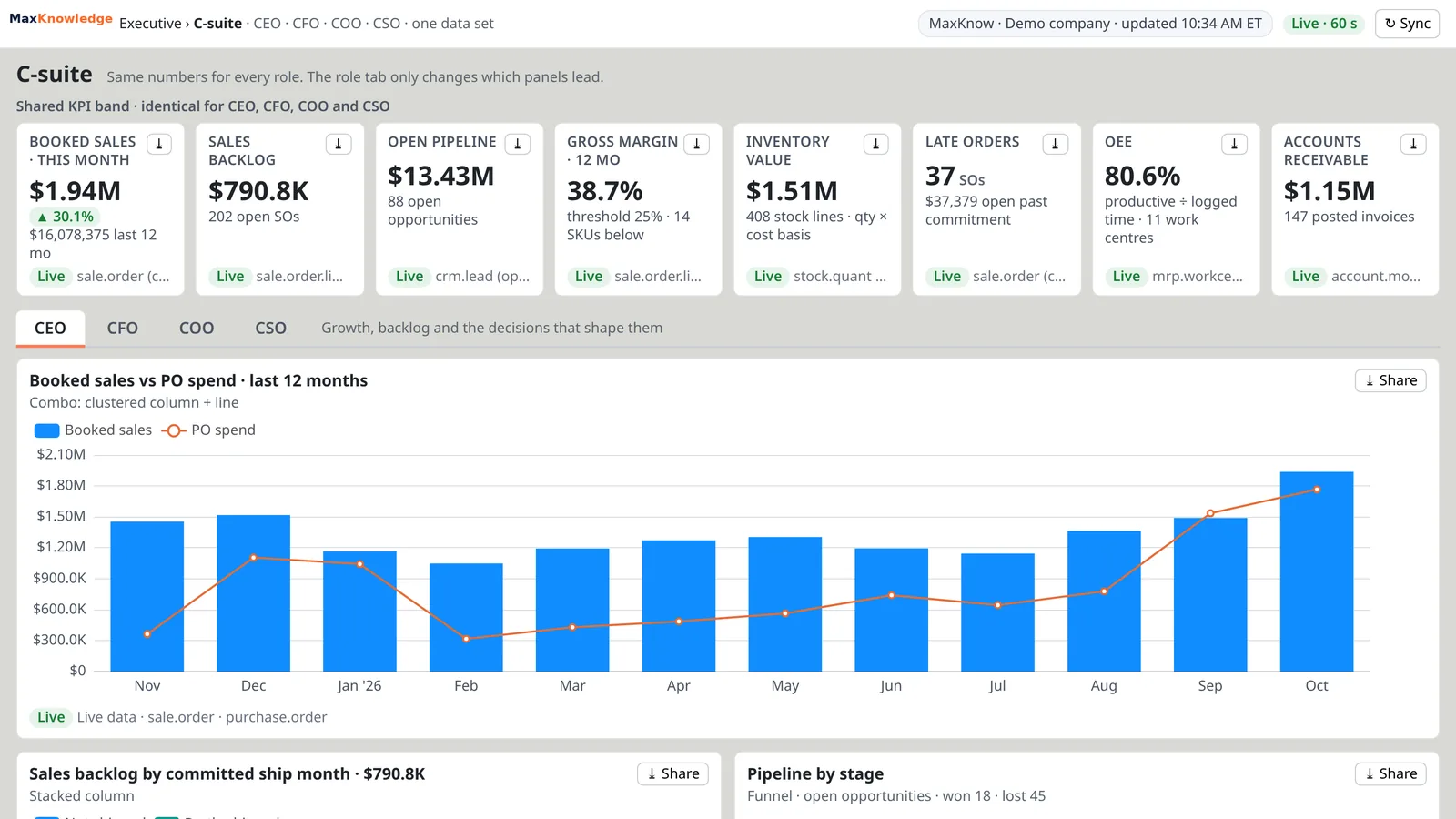
Task: Switch to the CFO tab
Action: pyautogui.click(x=123, y=329)
